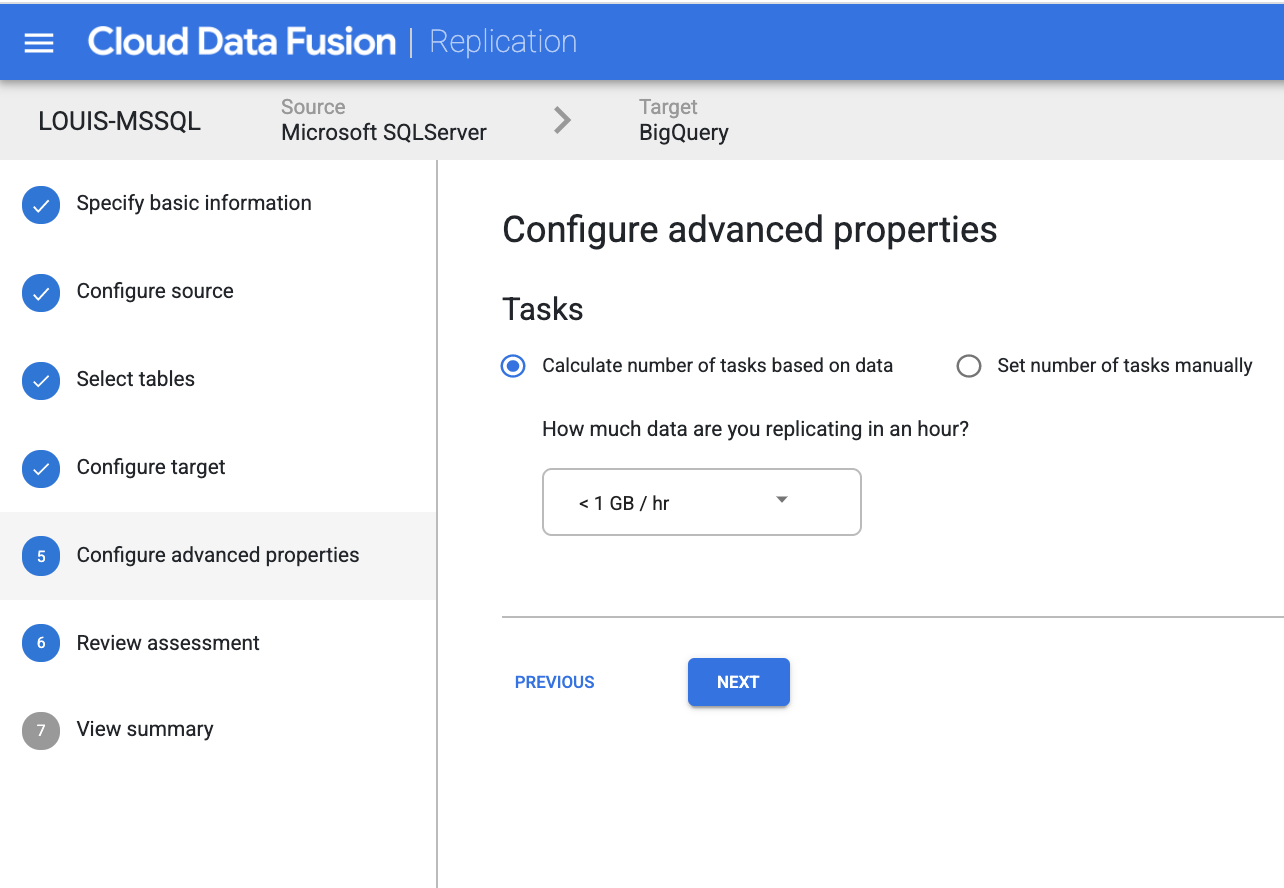Go to Specify basic information step
The width and height of the screenshot is (1284, 888).
tap(194, 203)
